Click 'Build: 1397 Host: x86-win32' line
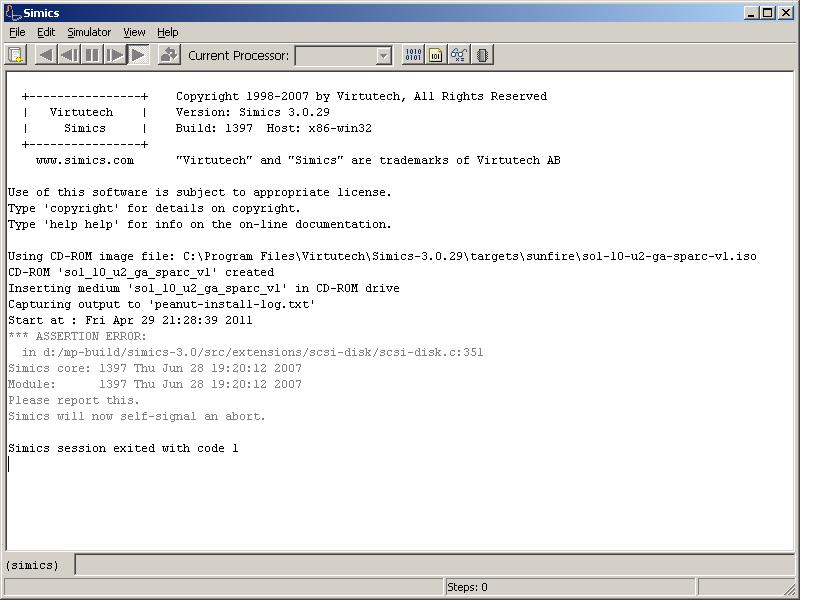Screen dimensions: 840x600 tap(273, 129)
